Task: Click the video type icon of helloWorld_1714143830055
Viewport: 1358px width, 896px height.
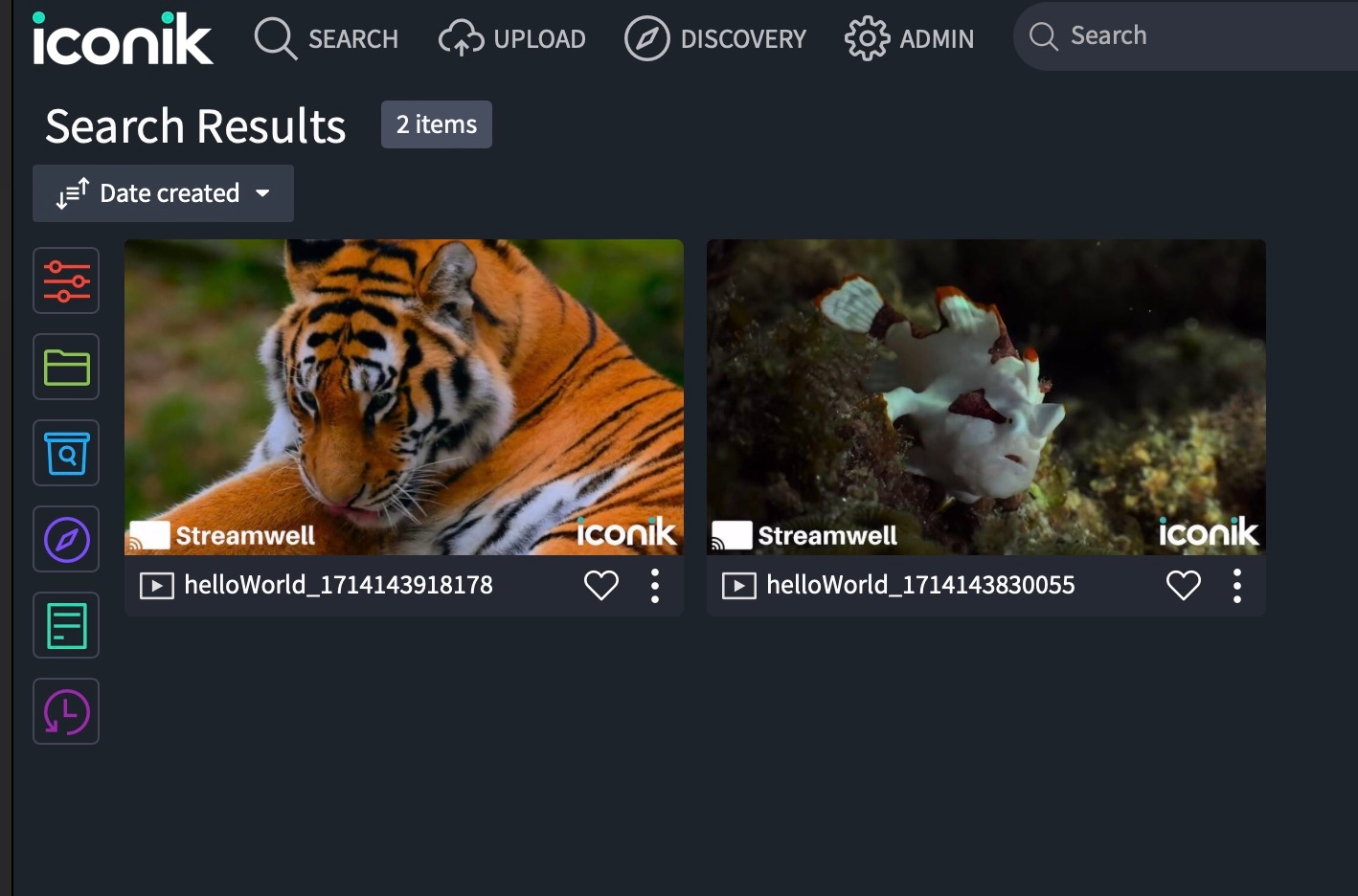Action: (x=739, y=585)
